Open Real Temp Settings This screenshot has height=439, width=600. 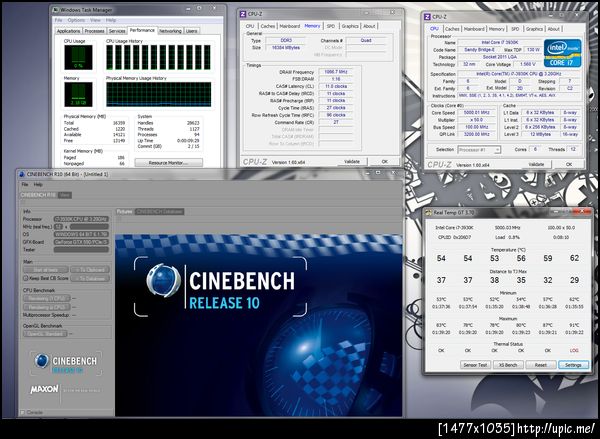pyautogui.click(x=573, y=365)
